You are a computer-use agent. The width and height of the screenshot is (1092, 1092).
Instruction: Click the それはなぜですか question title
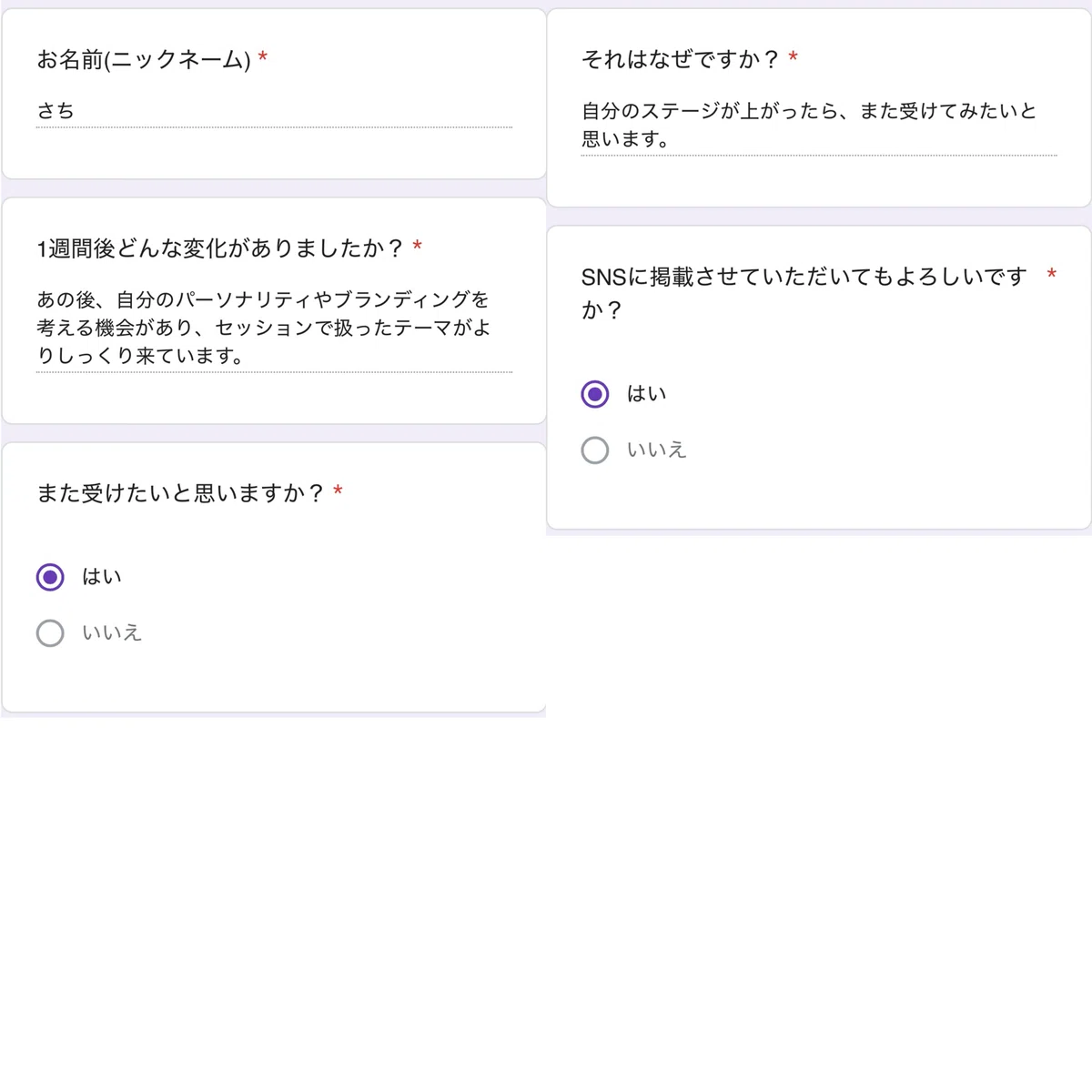tap(681, 60)
